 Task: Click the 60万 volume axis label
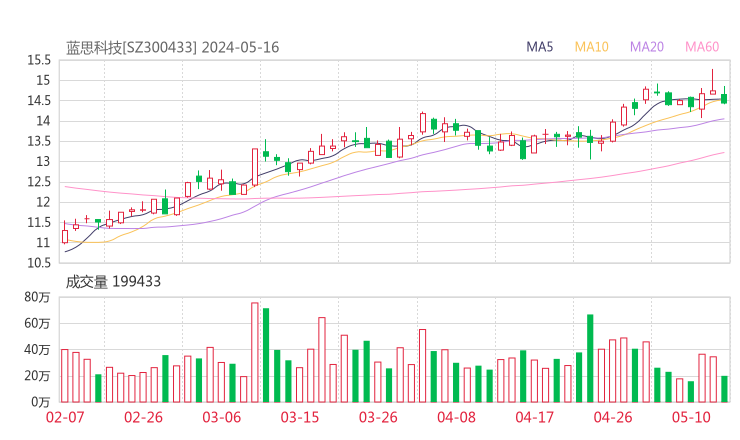pyautogui.click(x=37, y=323)
